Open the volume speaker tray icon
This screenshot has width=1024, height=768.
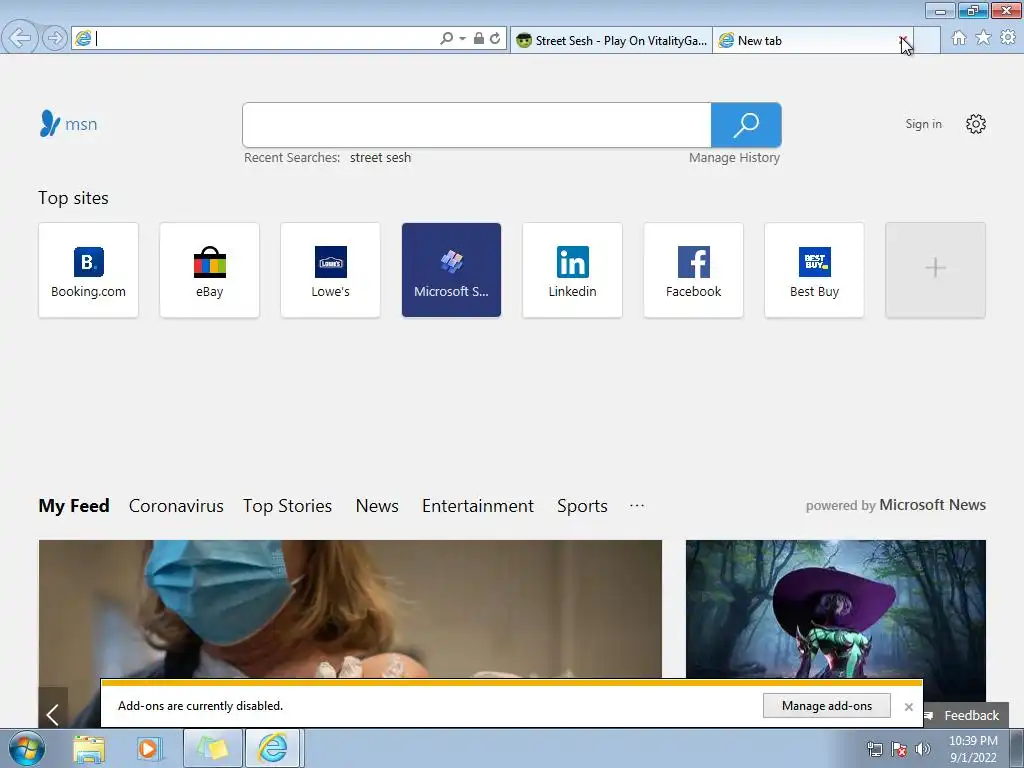922,749
